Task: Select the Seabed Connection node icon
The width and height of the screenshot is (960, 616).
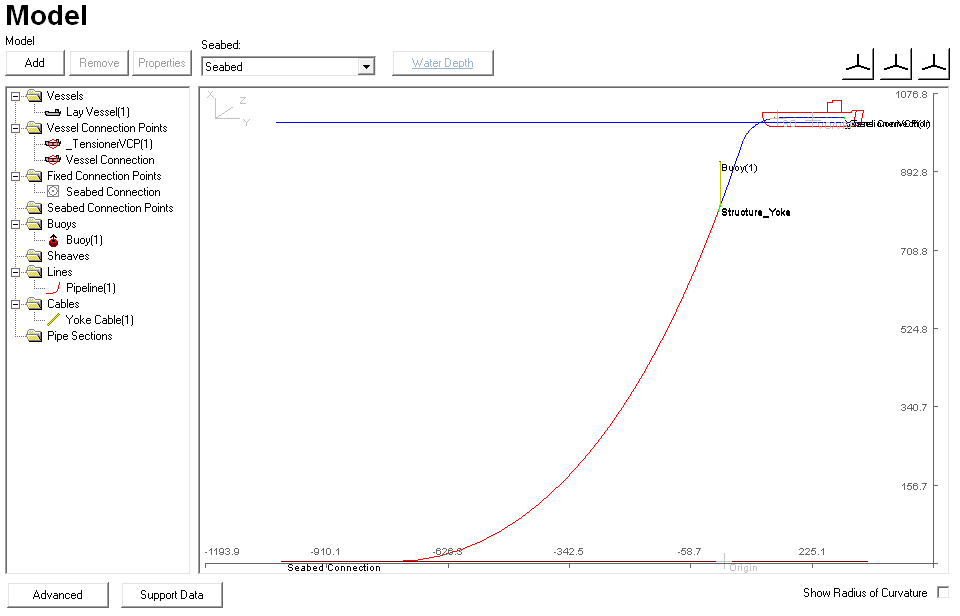Action: pyautogui.click(x=54, y=192)
